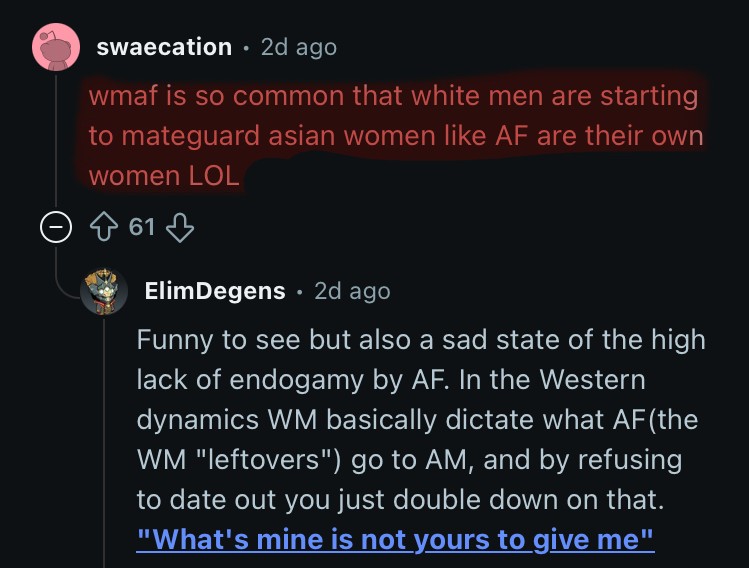Downvote swaecation's comment
The width and height of the screenshot is (749, 568).
tap(180, 227)
